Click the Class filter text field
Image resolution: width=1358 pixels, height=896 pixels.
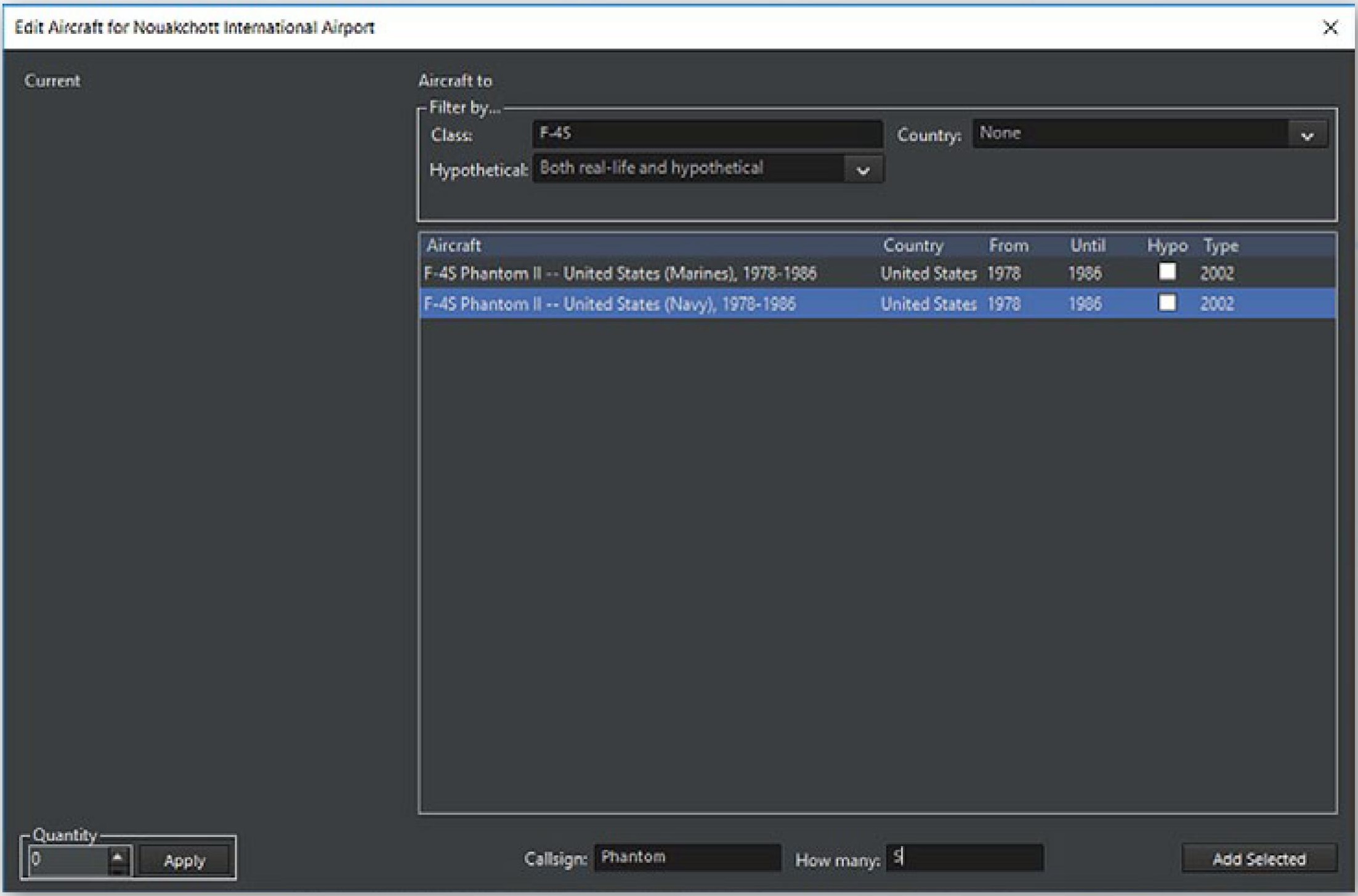click(x=706, y=134)
